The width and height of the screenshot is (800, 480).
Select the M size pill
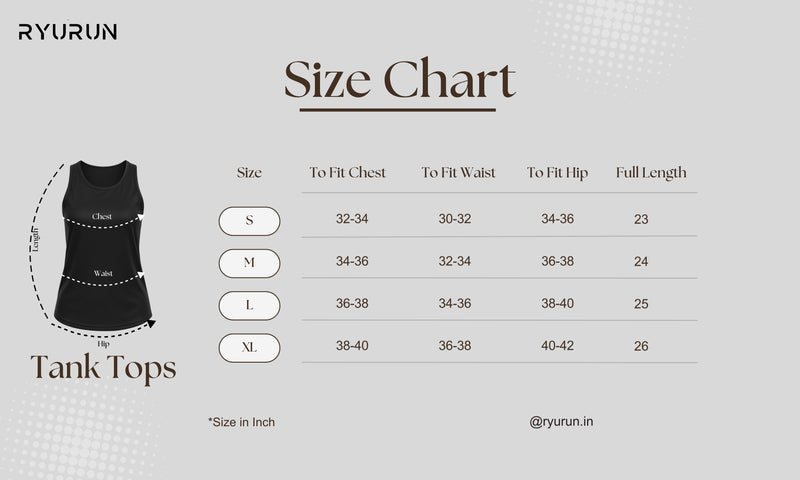click(249, 263)
